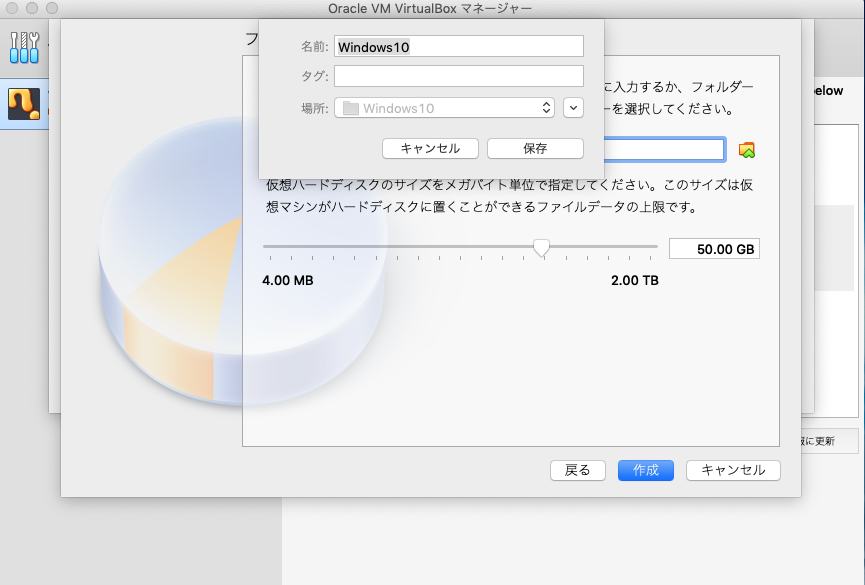Click the disk size slider handle
865x585 pixels.
pos(541,247)
